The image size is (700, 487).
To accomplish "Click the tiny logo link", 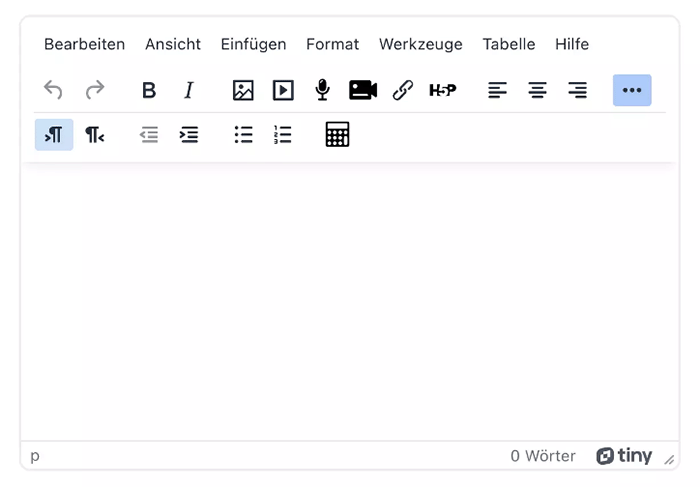I will click(x=624, y=456).
